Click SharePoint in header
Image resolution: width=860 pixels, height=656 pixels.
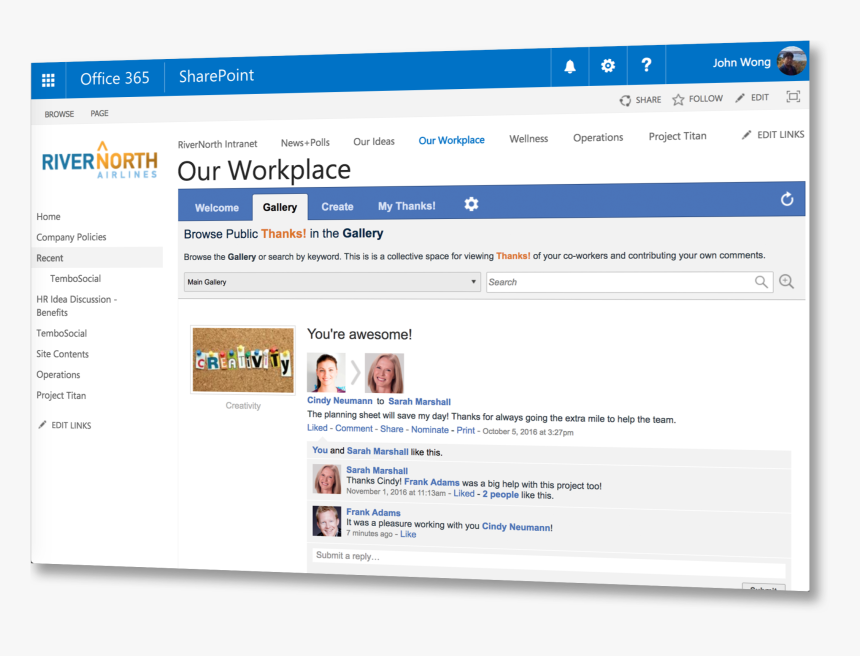coord(216,76)
